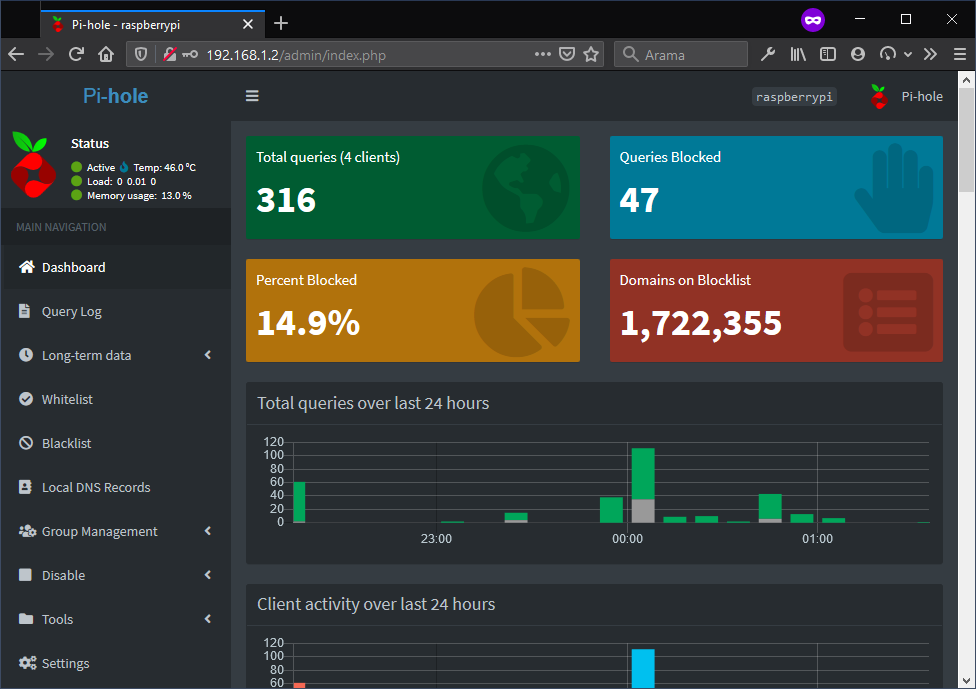Click the Blacklist ban icon
Viewport: 976px width, 689px height.
point(26,443)
